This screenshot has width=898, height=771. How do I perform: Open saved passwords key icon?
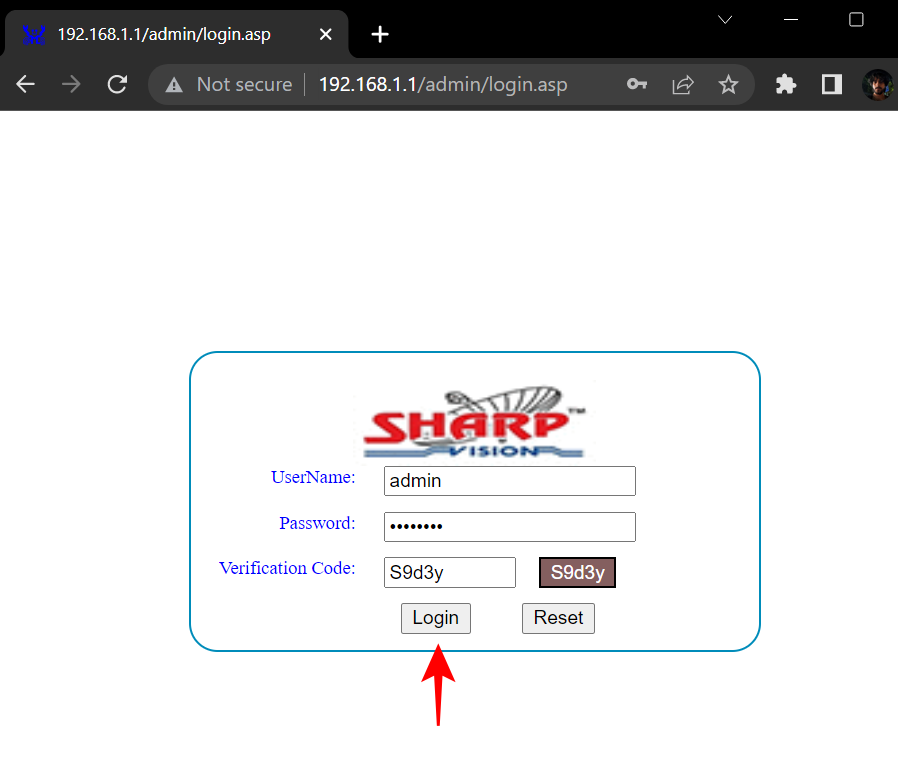tap(637, 85)
